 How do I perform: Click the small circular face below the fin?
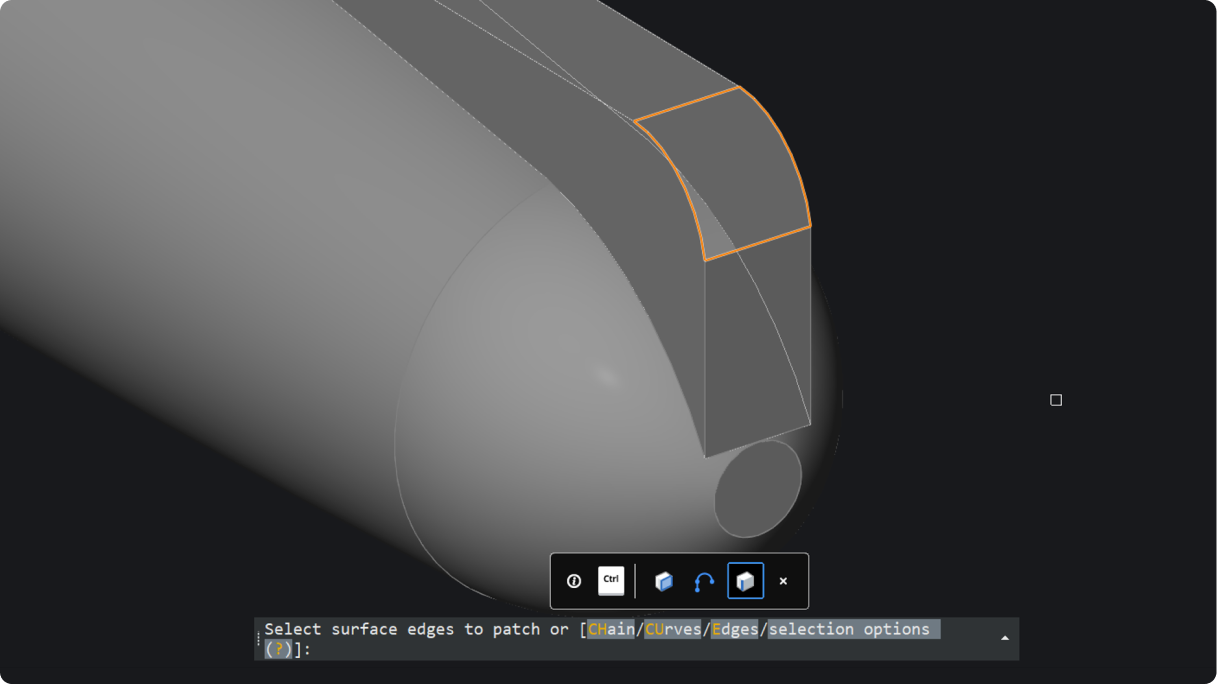point(758,488)
